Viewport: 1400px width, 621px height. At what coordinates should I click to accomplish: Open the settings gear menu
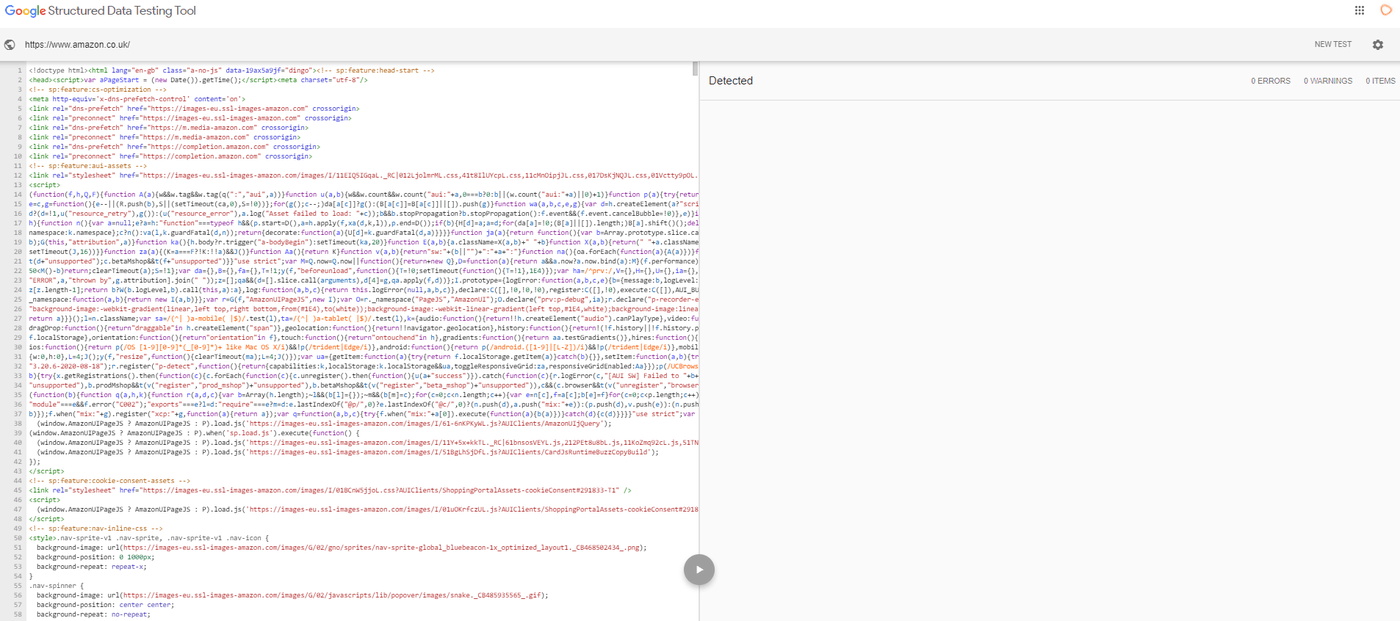(1378, 45)
